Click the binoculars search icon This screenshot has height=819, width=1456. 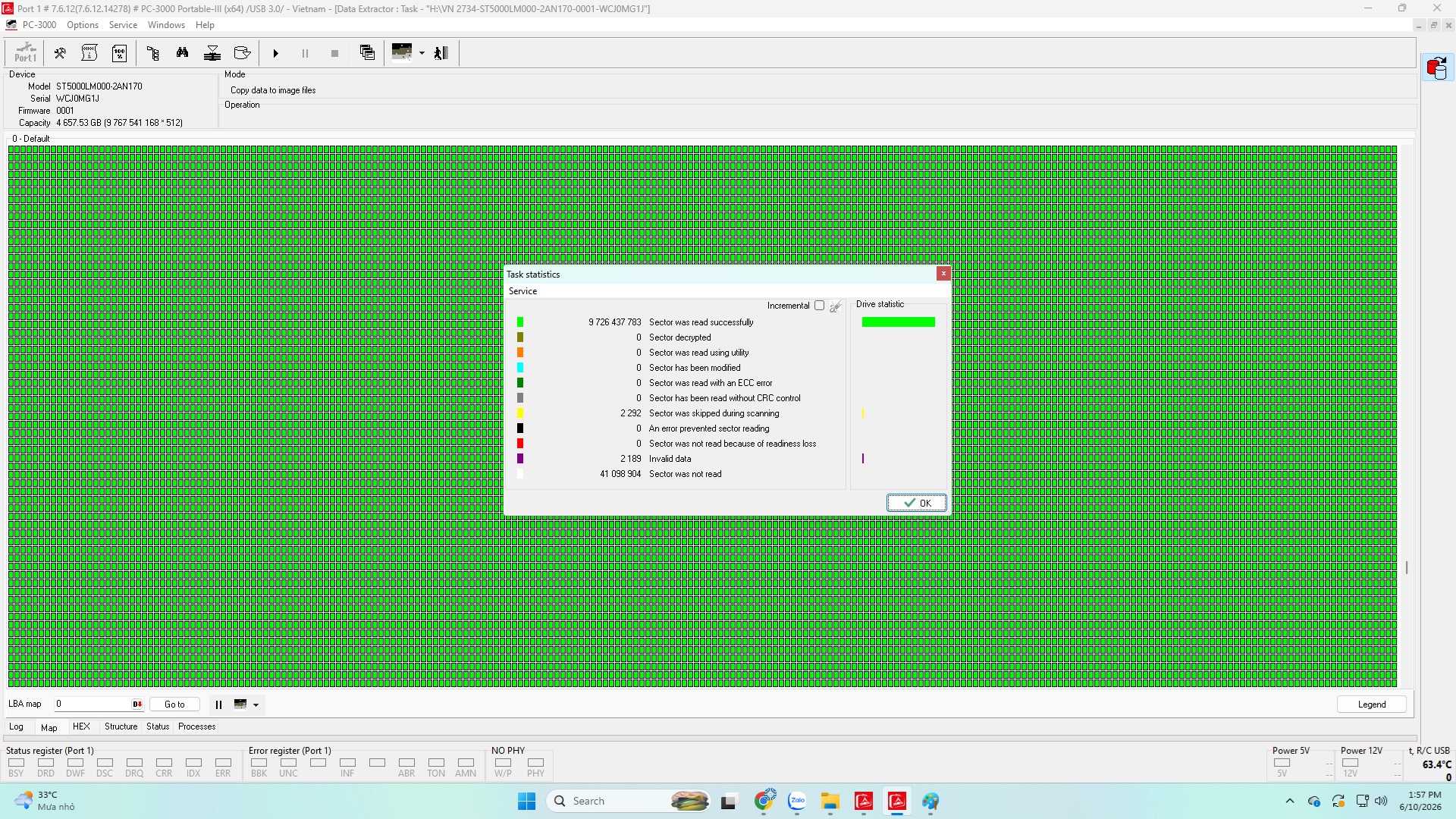point(183,53)
